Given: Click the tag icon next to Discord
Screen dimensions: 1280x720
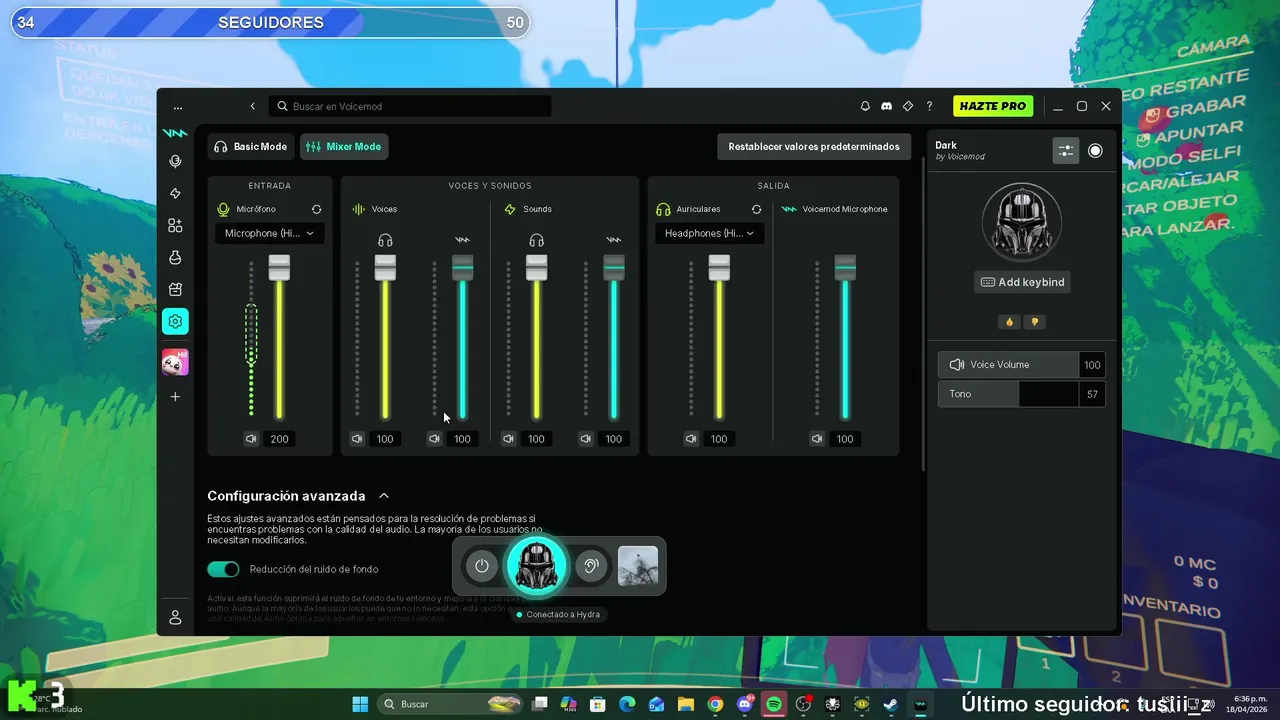Looking at the screenshot, I should click(908, 106).
